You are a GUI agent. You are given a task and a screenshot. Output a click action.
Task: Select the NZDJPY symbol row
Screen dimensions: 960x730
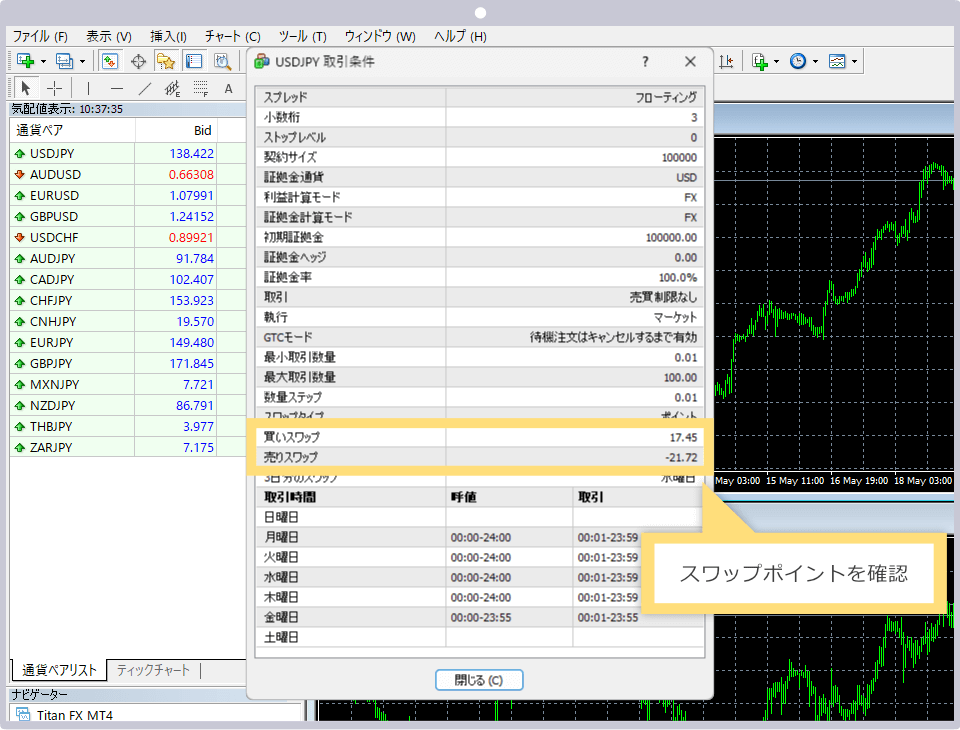coord(127,405)
